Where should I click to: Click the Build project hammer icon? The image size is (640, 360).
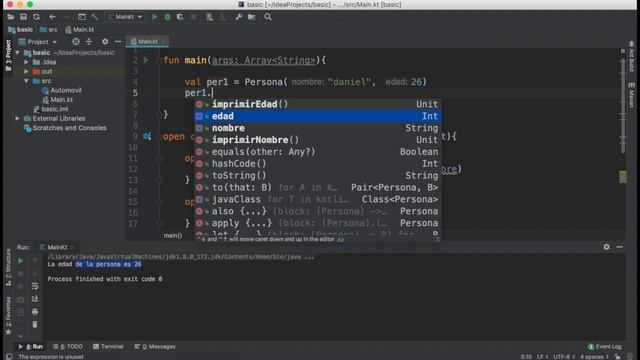point(94,17)
